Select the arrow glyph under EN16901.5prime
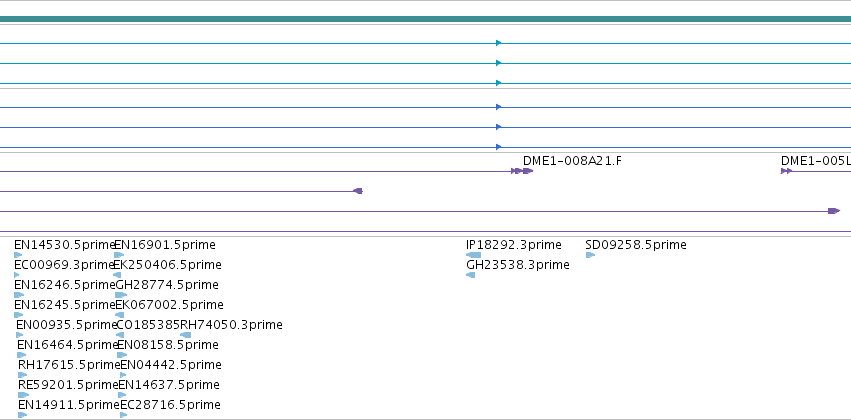Image resolution: width=851 pixels, height=420 pixels. click(119, 255)
